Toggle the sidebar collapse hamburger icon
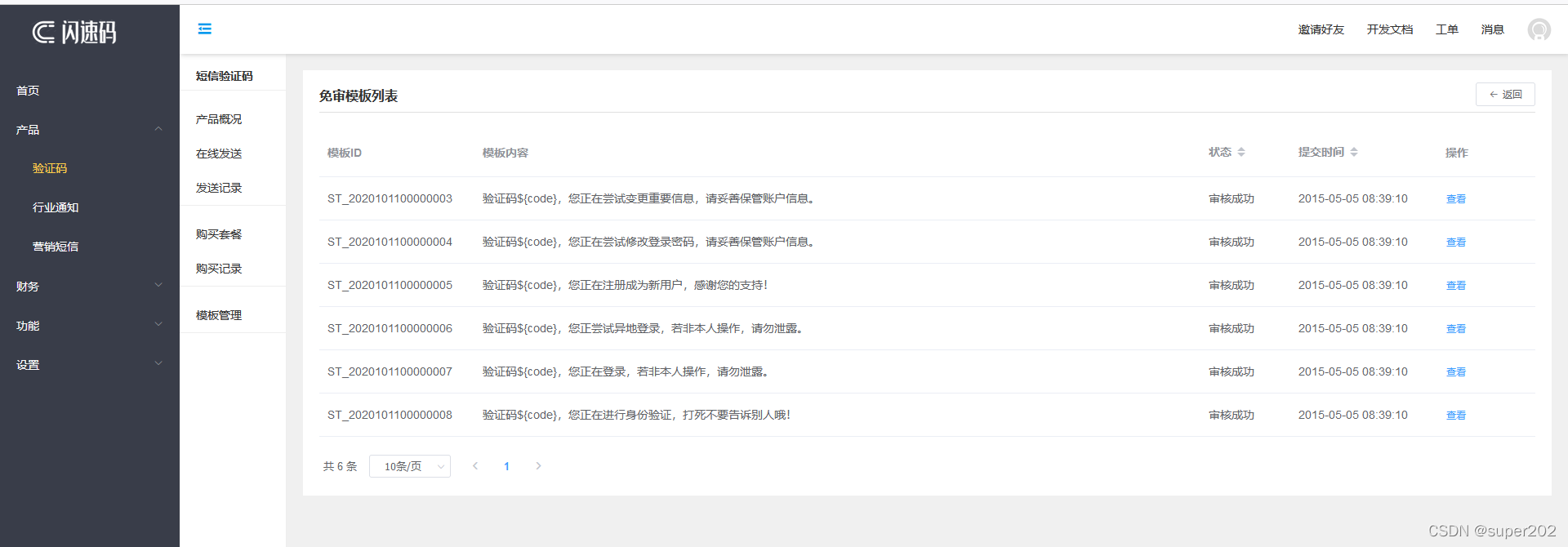 click(205, 29)
